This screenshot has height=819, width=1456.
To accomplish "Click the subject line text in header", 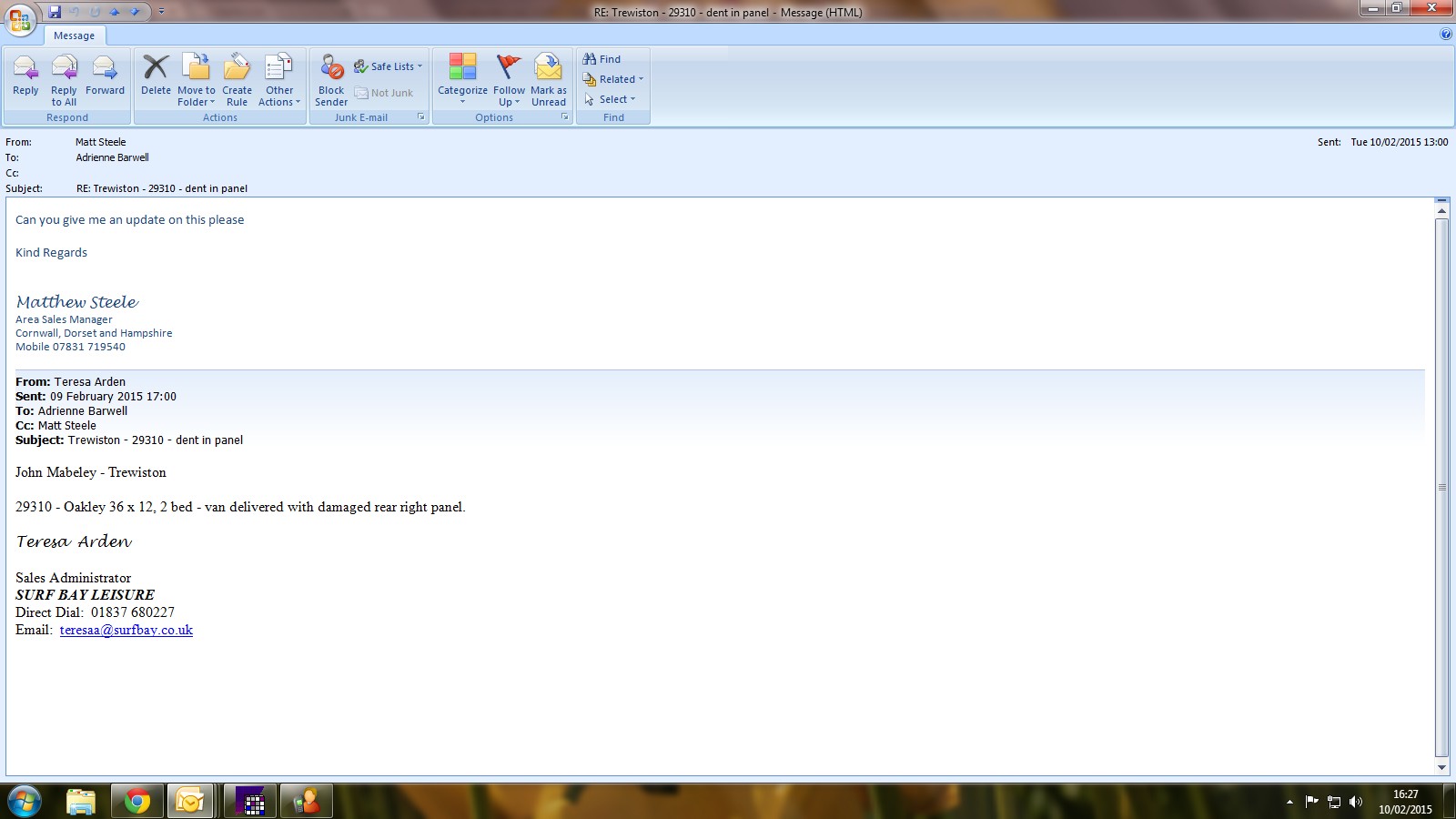I will (x=162, y=188).
